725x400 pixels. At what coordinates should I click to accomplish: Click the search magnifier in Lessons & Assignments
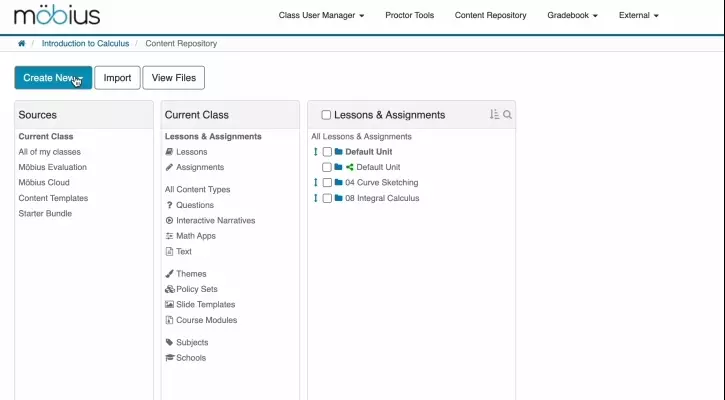[507, 115]
